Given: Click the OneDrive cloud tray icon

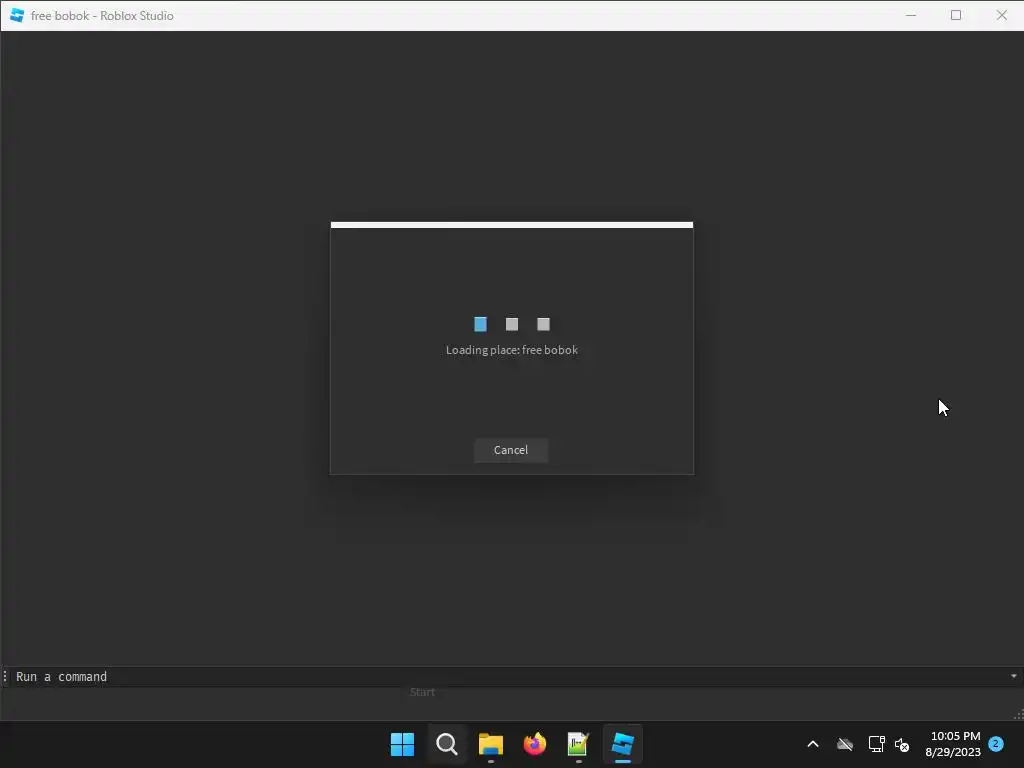Looking at the screenshot, I should (845, 744).
